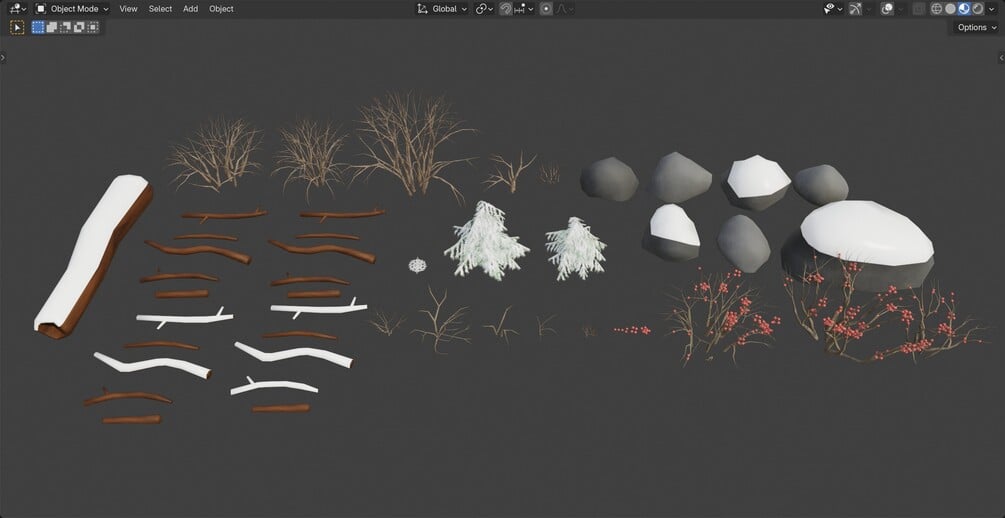Open the Global transform orientation dropdown

442,9
